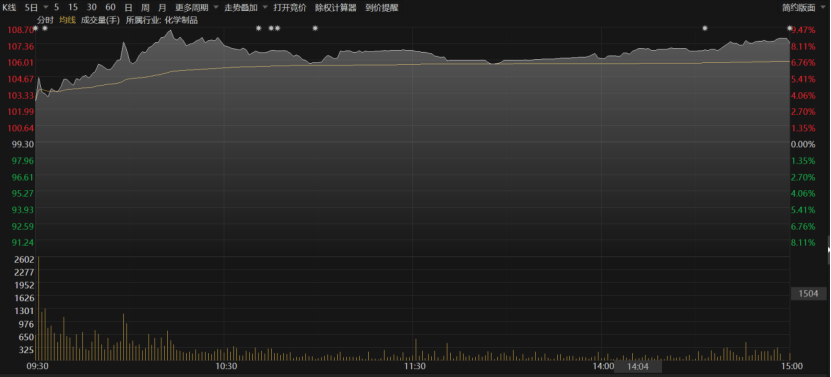Expand the 5日 period dropdown arrow

click(45, 8)
